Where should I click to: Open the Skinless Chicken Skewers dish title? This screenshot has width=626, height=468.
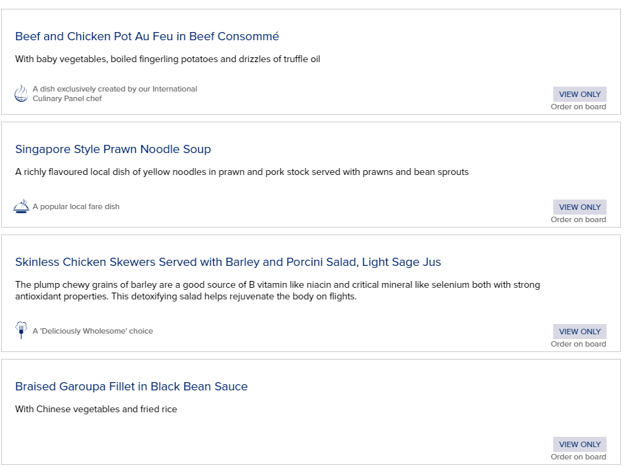228,262
